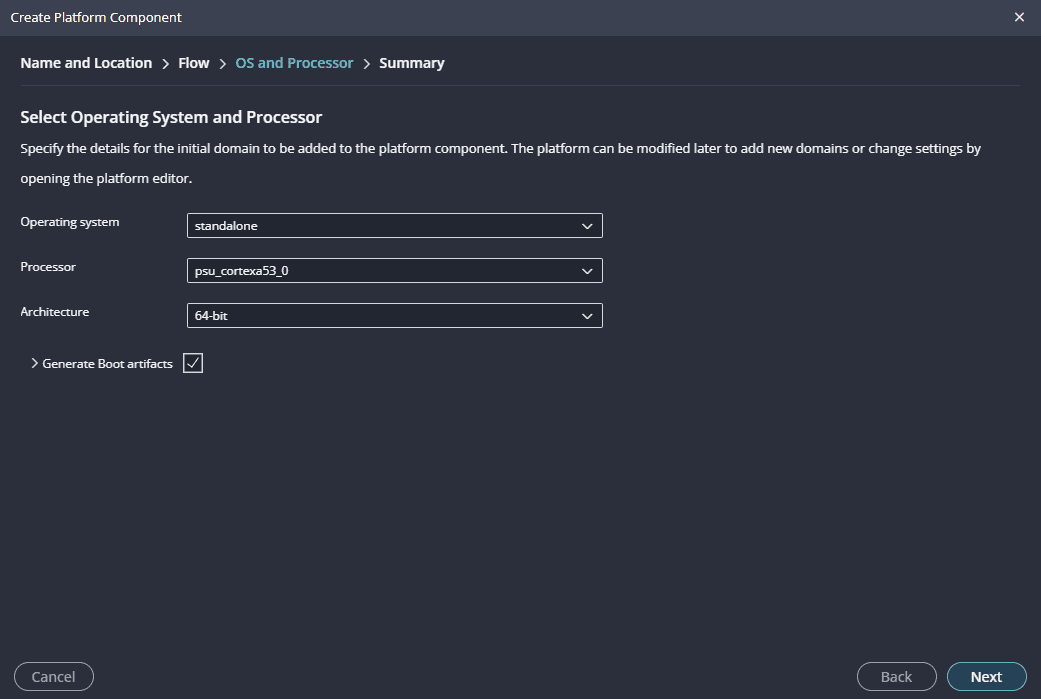Click chevron separator after Name and Location
Viewport: 1041px width, 699px height.
click(x=165, y=64)
